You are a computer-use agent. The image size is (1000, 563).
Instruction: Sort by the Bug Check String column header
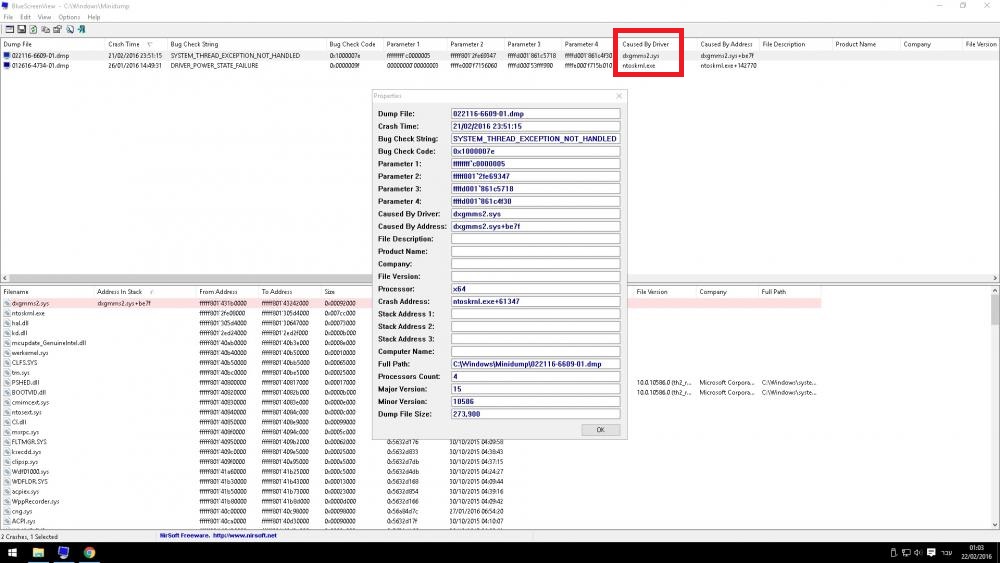click(x=246, y=44)
